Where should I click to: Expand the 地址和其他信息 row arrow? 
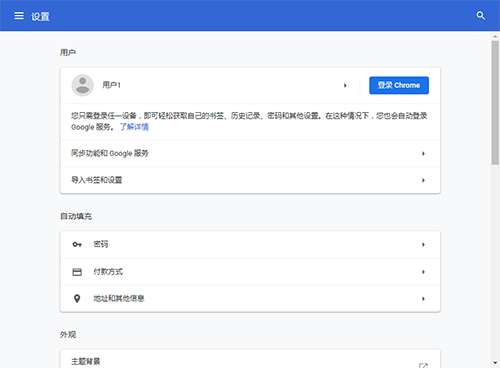(x=423, y=299)
